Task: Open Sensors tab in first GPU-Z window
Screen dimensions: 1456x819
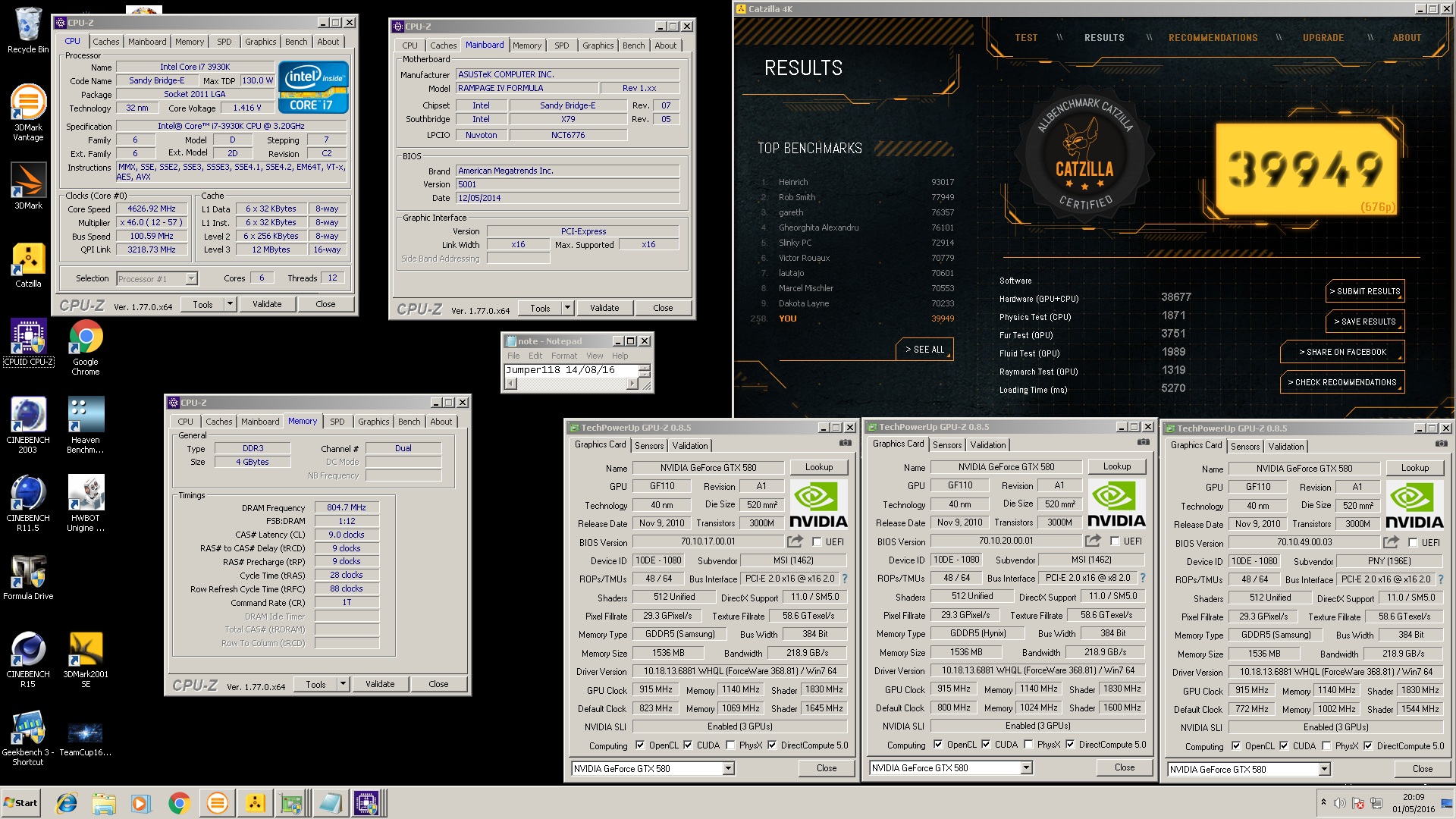Action: [649, 446]
